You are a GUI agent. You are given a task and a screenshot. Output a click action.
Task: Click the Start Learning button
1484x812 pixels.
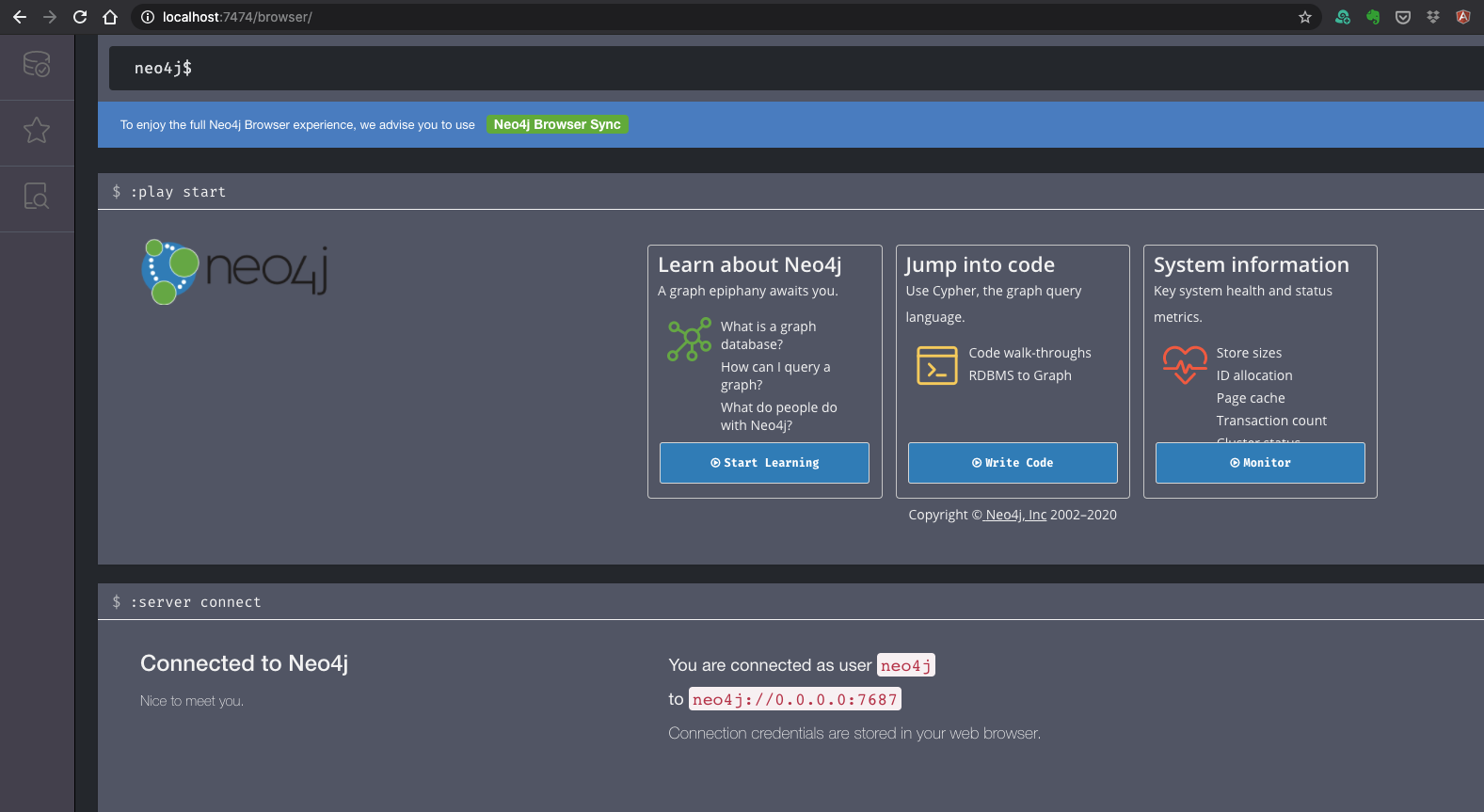coord(764,463)
